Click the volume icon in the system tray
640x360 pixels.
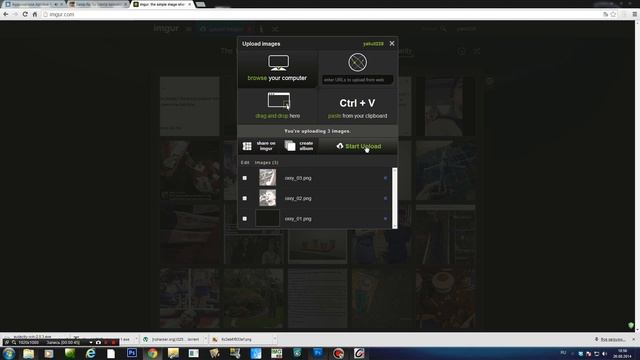(x=604, y=353)
